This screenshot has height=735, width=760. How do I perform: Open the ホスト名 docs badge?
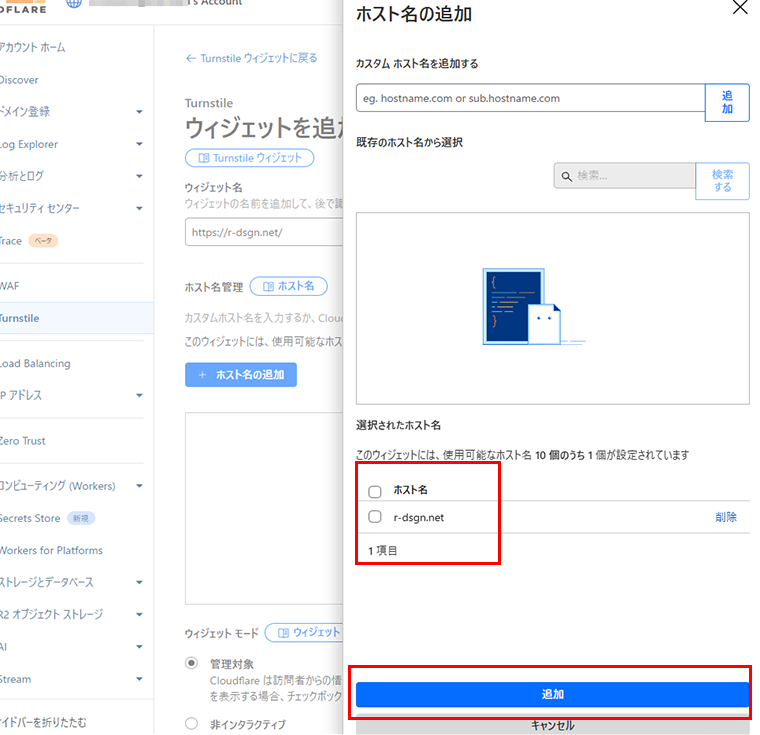point(288,286)
